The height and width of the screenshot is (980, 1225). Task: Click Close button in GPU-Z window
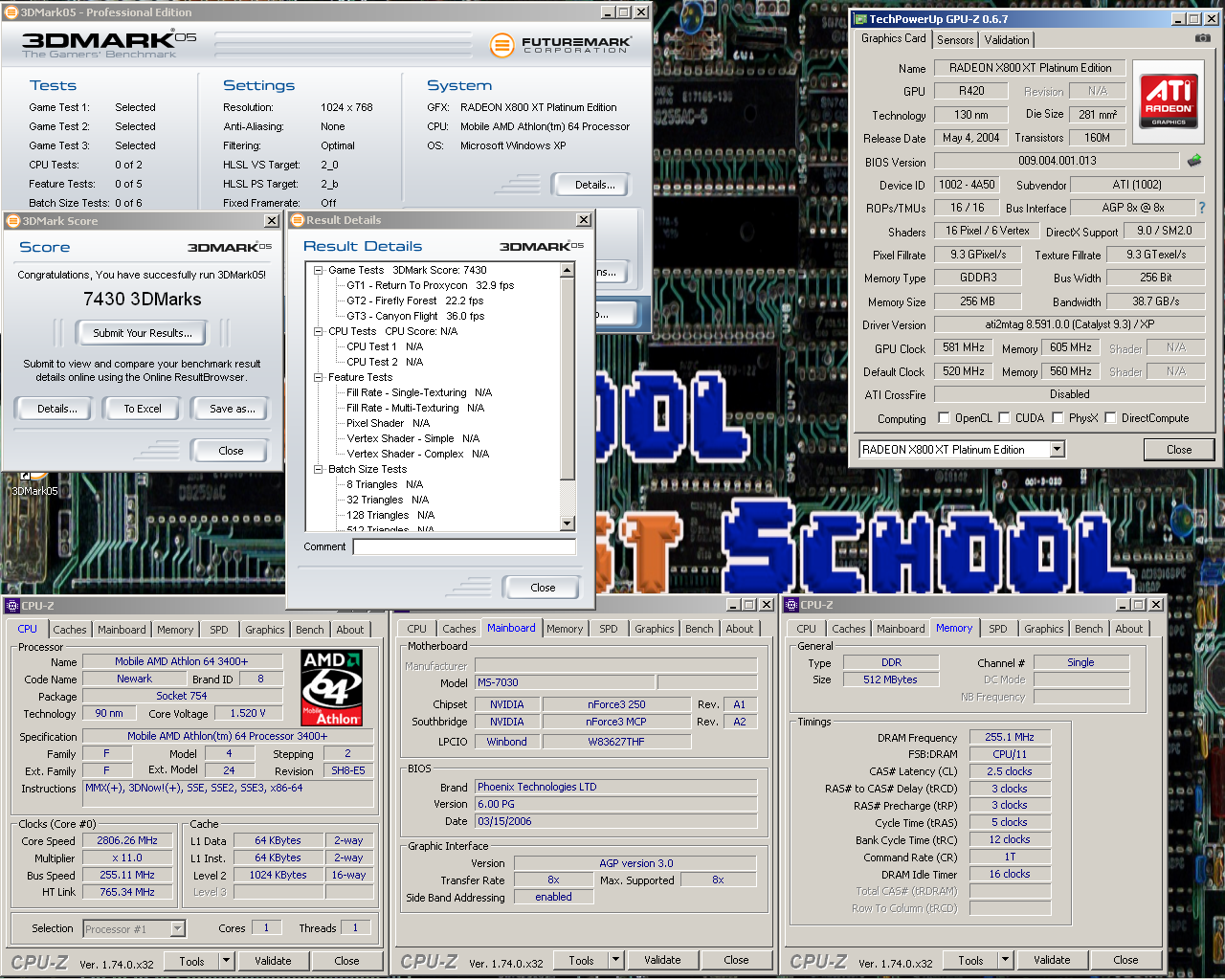(1179, 450)
